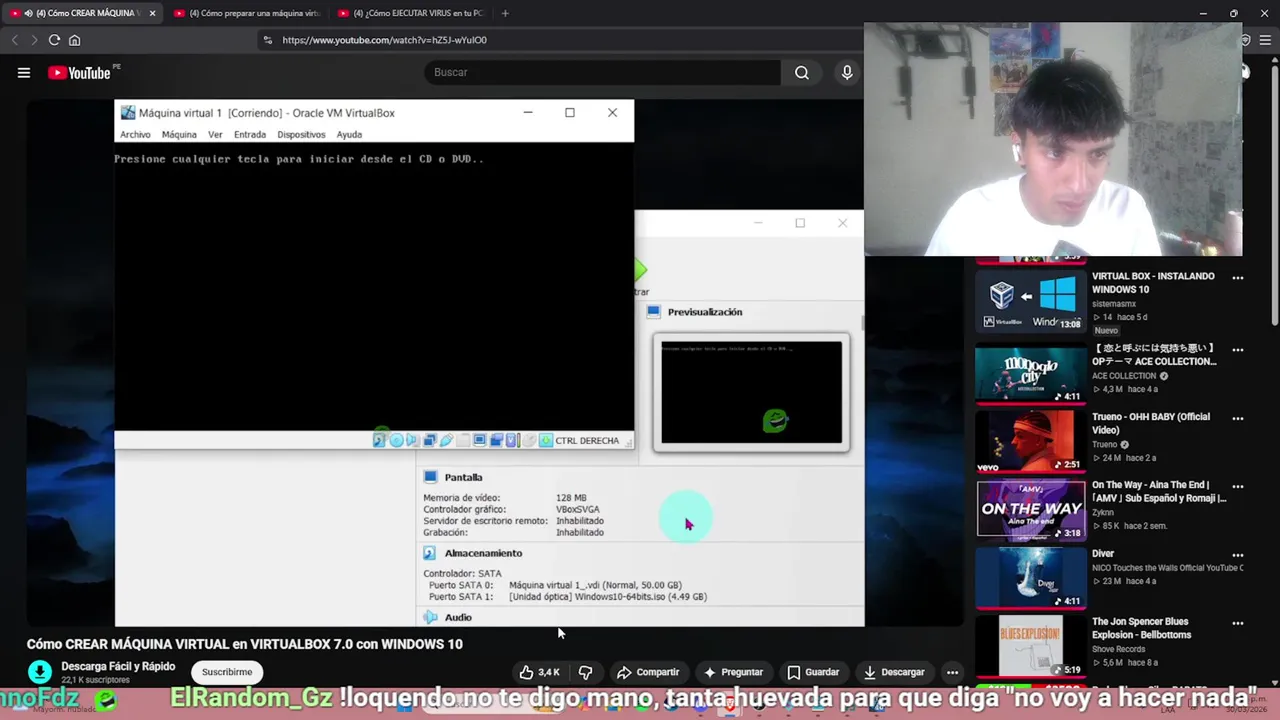This screenshot has height=720, width=1280.
Task: Click the Compartir button
Action: (x=648, y=672)
